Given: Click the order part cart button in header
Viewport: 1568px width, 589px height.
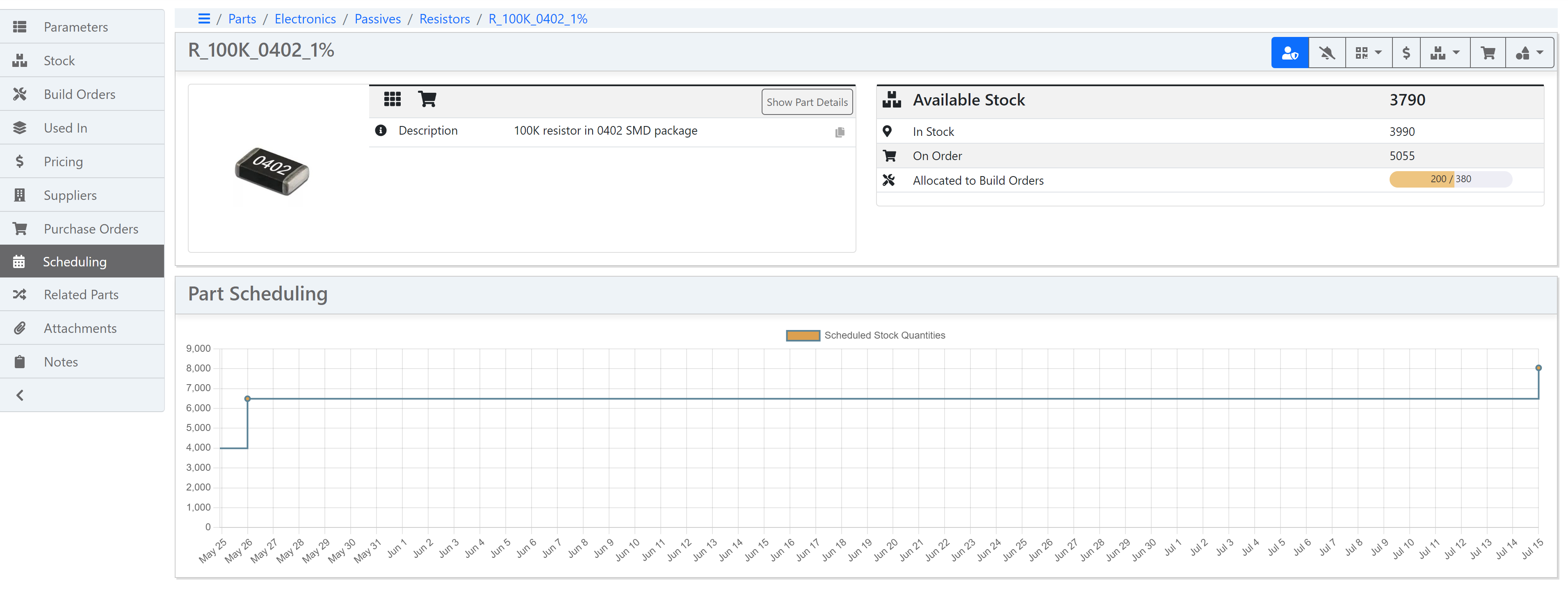Looking at the screenshot, I should [1488, 53].
